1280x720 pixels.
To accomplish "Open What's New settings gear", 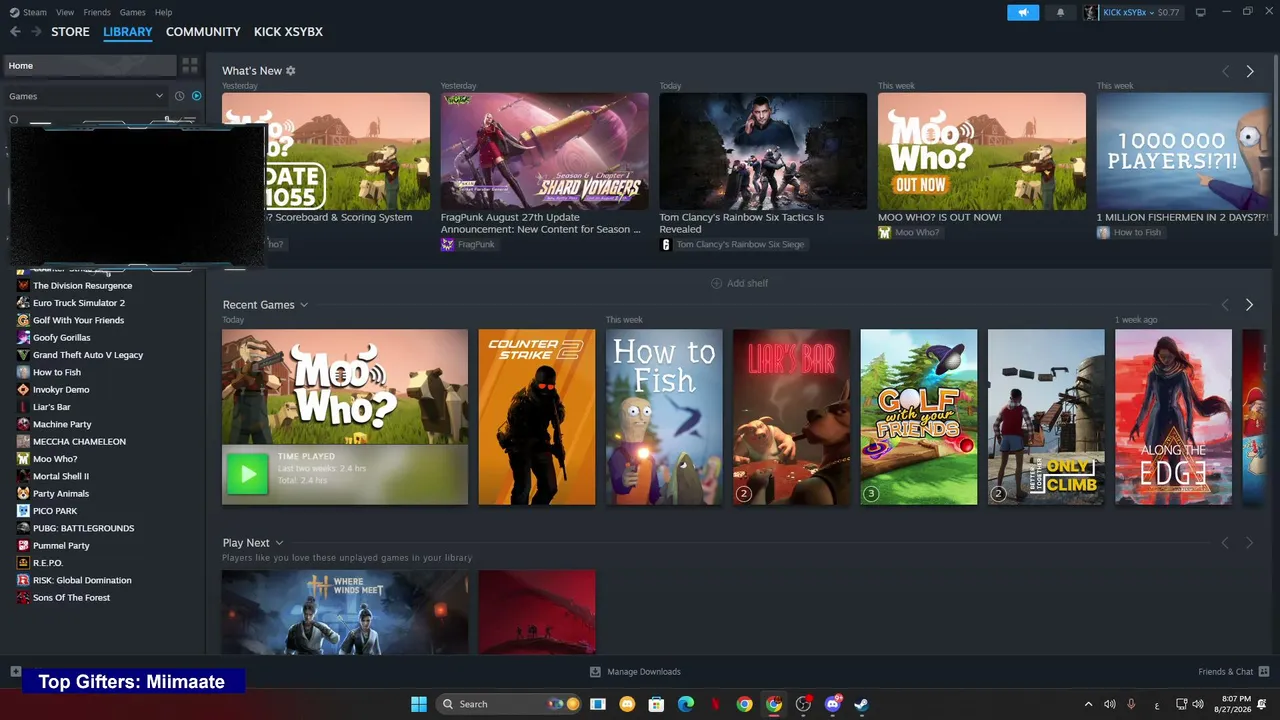I will [291, 71].
